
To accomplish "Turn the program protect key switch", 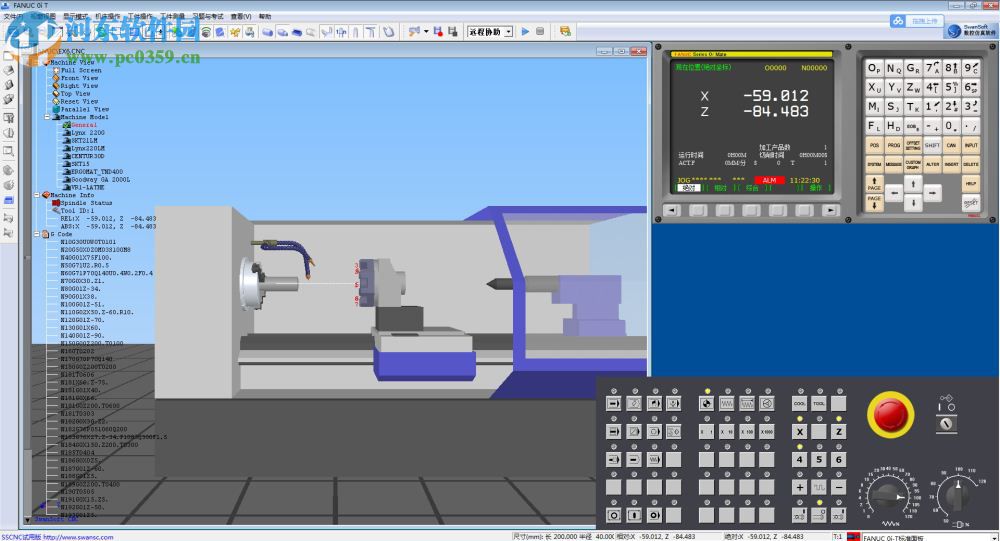I will tap(946, 424).
